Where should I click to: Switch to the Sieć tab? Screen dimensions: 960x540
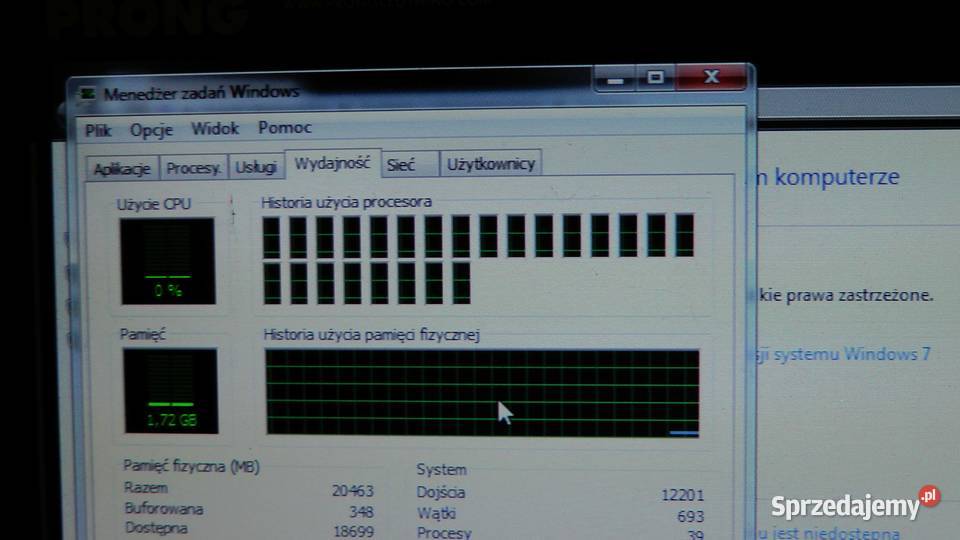coord(410,165)
